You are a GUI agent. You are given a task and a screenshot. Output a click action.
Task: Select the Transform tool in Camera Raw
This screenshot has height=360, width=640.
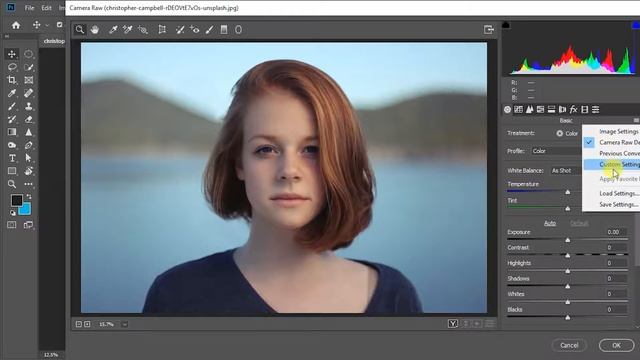[x=162, y=29]
